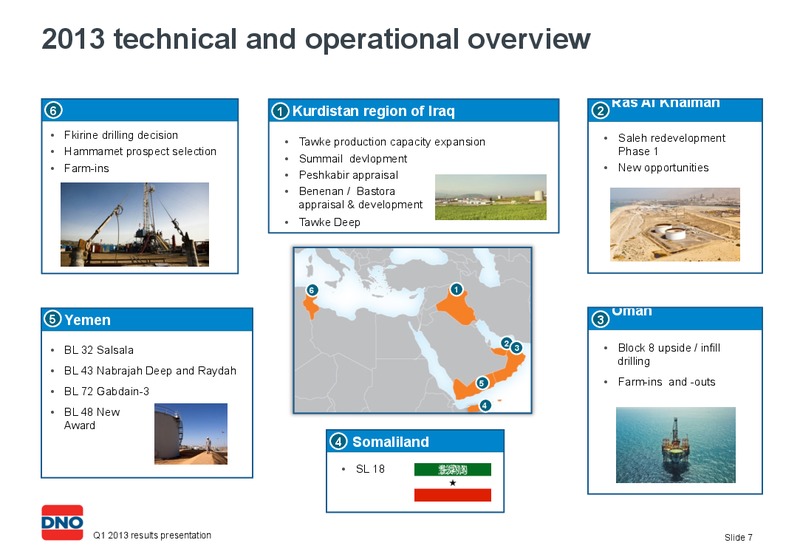Select the slide title text
The width and height of the screenshot is (800, 554).
[x=316, y=39]
